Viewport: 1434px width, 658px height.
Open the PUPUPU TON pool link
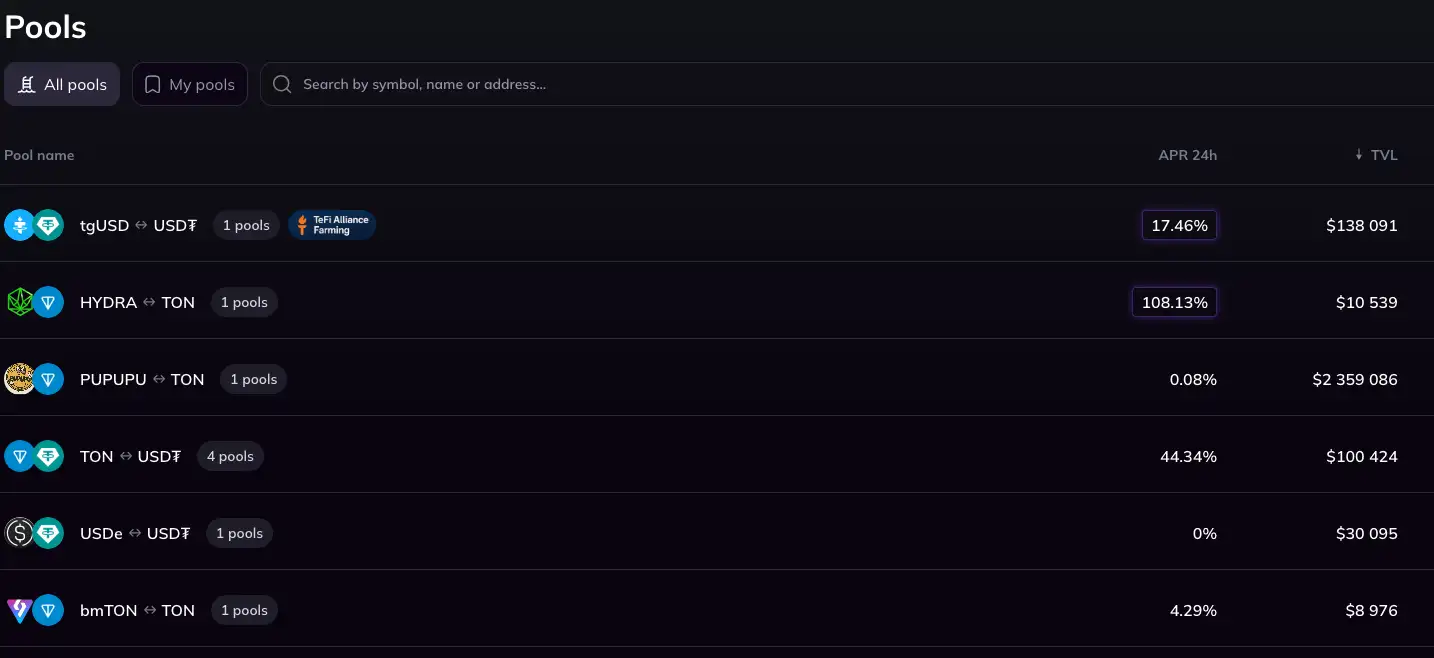[x=142, y=379]
